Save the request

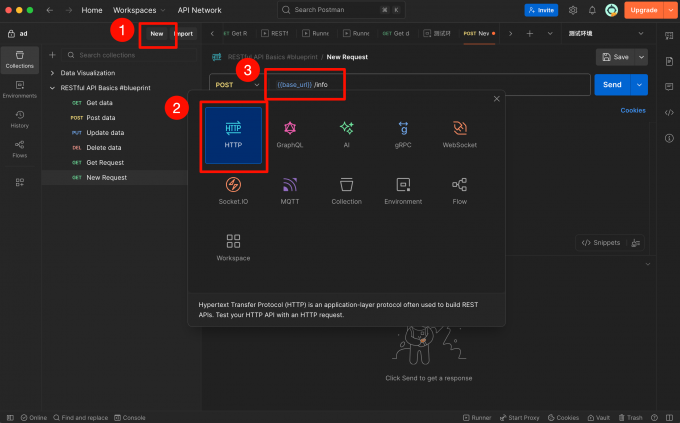[615, 57]
